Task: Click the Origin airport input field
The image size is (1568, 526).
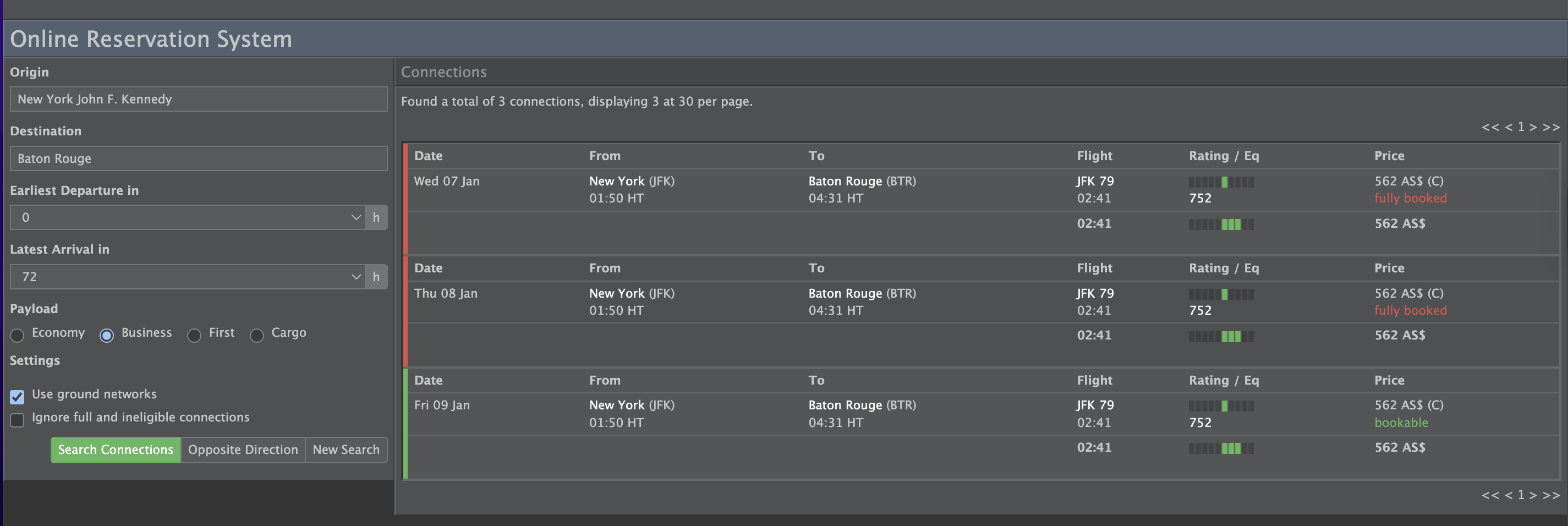Action: tap(199, 99)
